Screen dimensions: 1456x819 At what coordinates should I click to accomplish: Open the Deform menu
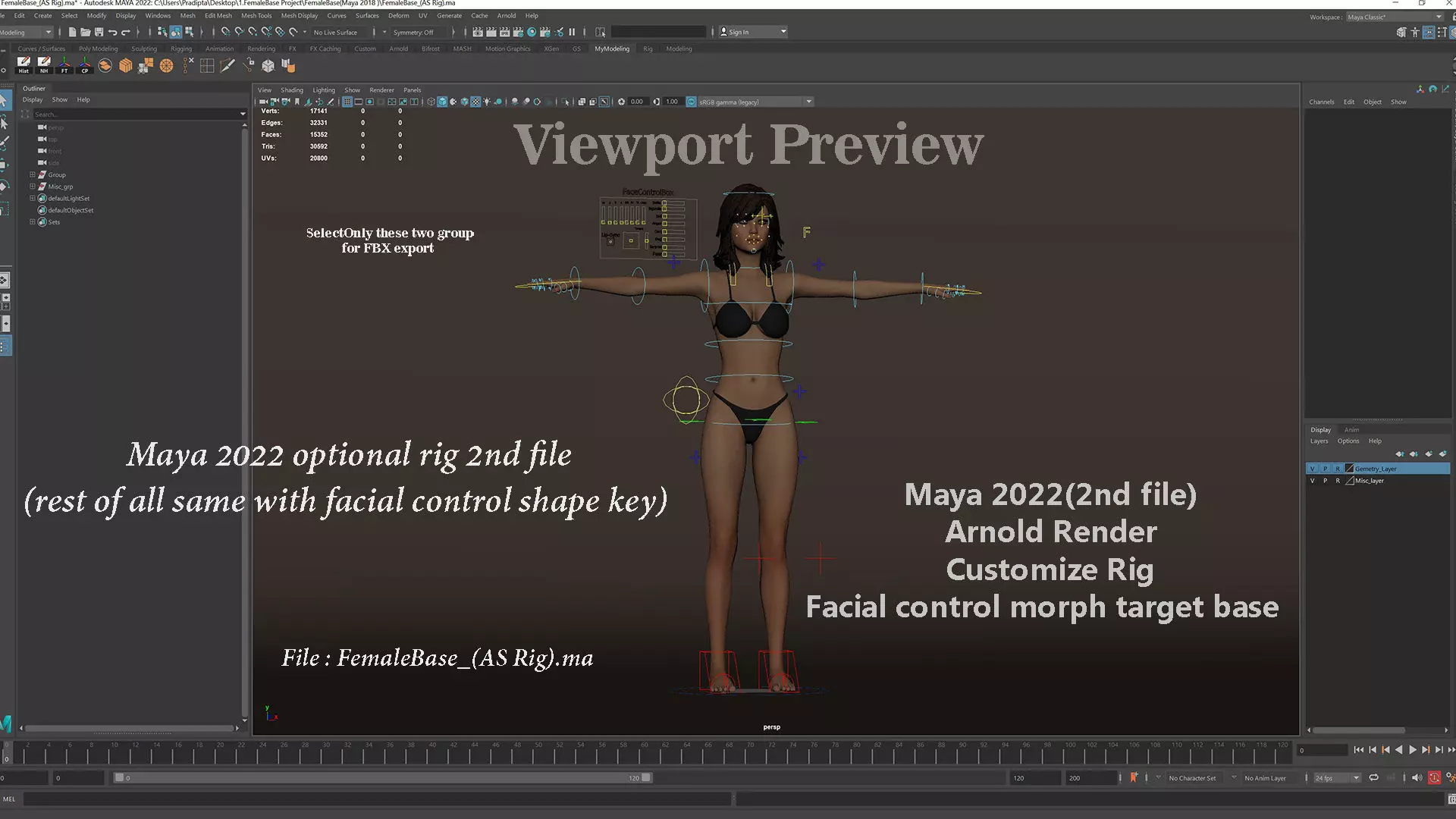click(398, 15)
